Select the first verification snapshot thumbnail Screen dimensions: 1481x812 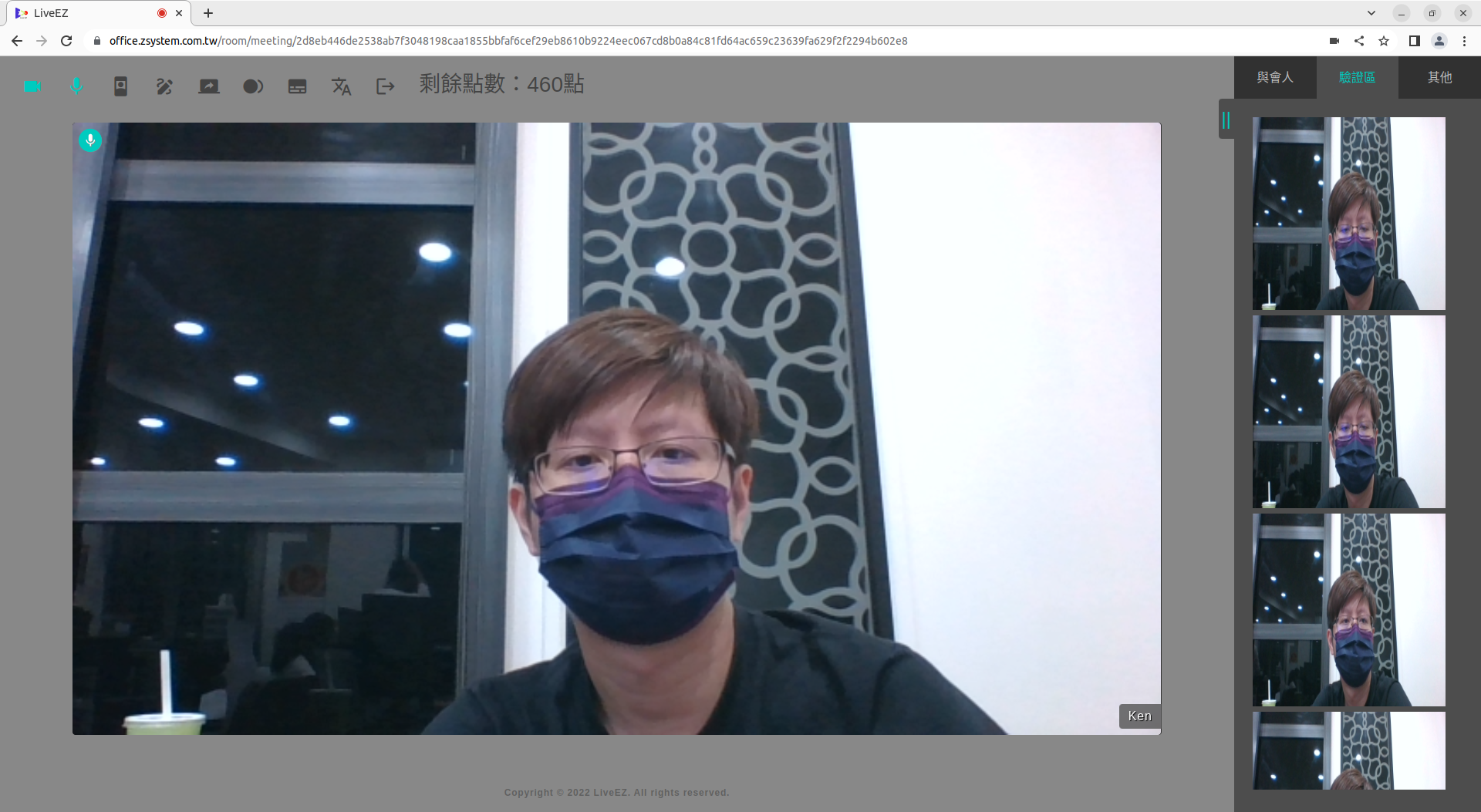coord(1349,214)
